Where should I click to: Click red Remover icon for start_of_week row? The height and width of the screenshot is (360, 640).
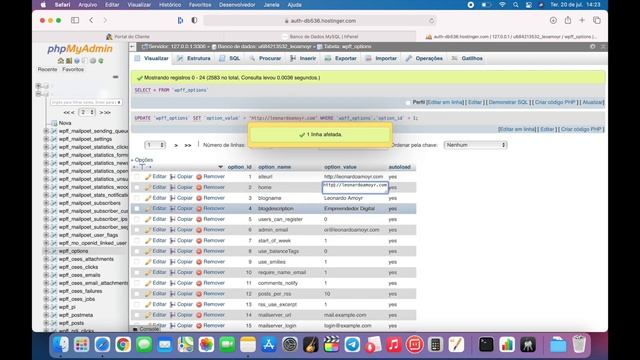pyautogui.click(x=199, y=240)
